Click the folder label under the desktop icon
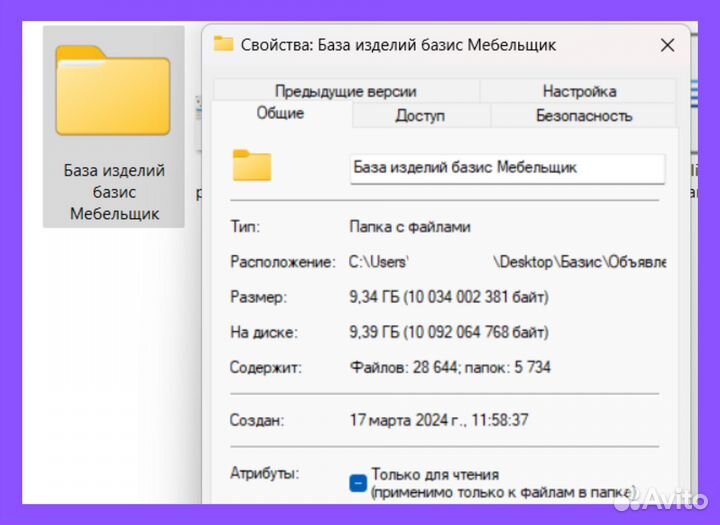 pyautogui.click(x=114, y=192)
